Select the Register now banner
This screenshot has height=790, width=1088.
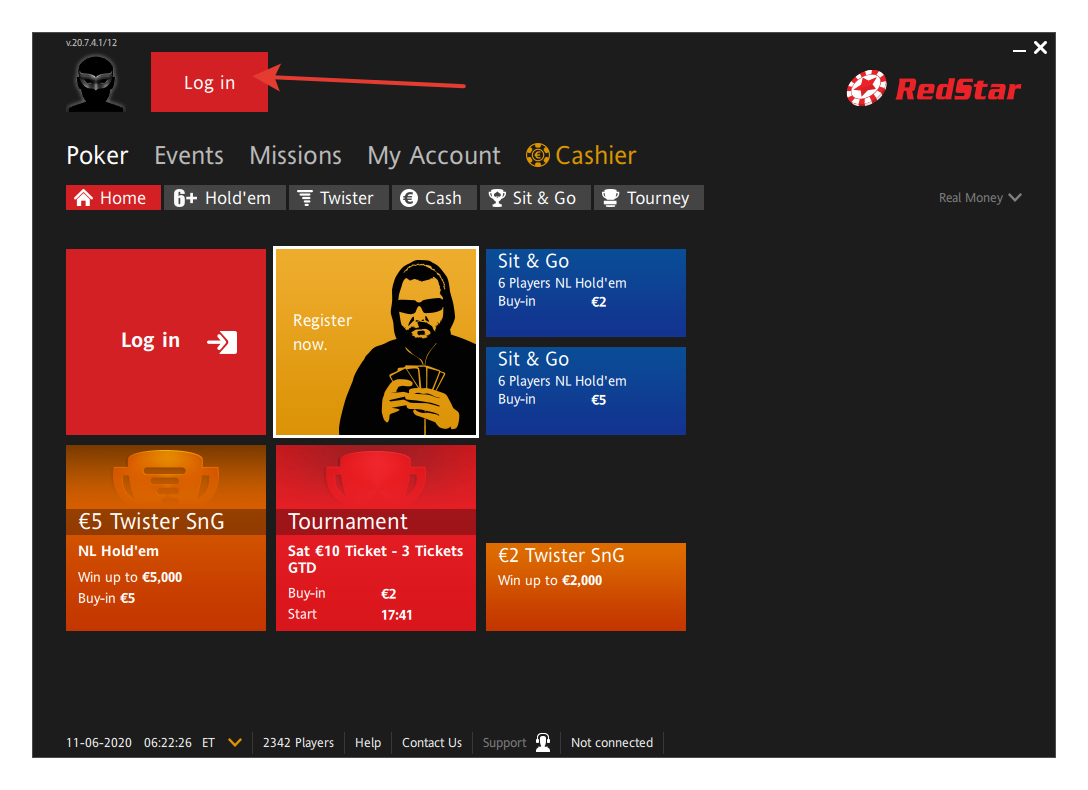(x=376, y=341)
